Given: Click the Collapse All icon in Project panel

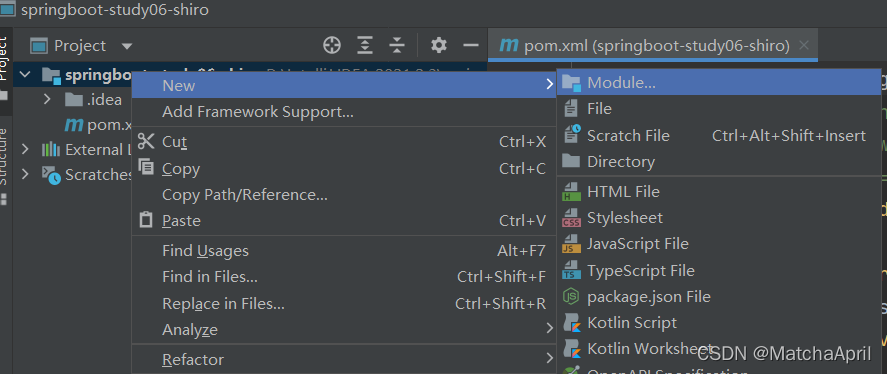Looking at the screenshot, I should pyautogui.click(x=398, y=45).
